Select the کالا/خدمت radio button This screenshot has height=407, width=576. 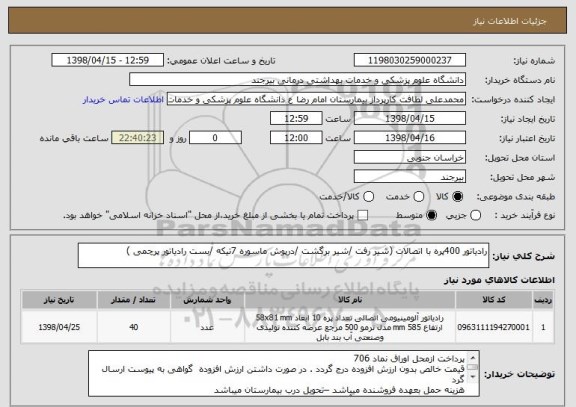coord(368,197)
